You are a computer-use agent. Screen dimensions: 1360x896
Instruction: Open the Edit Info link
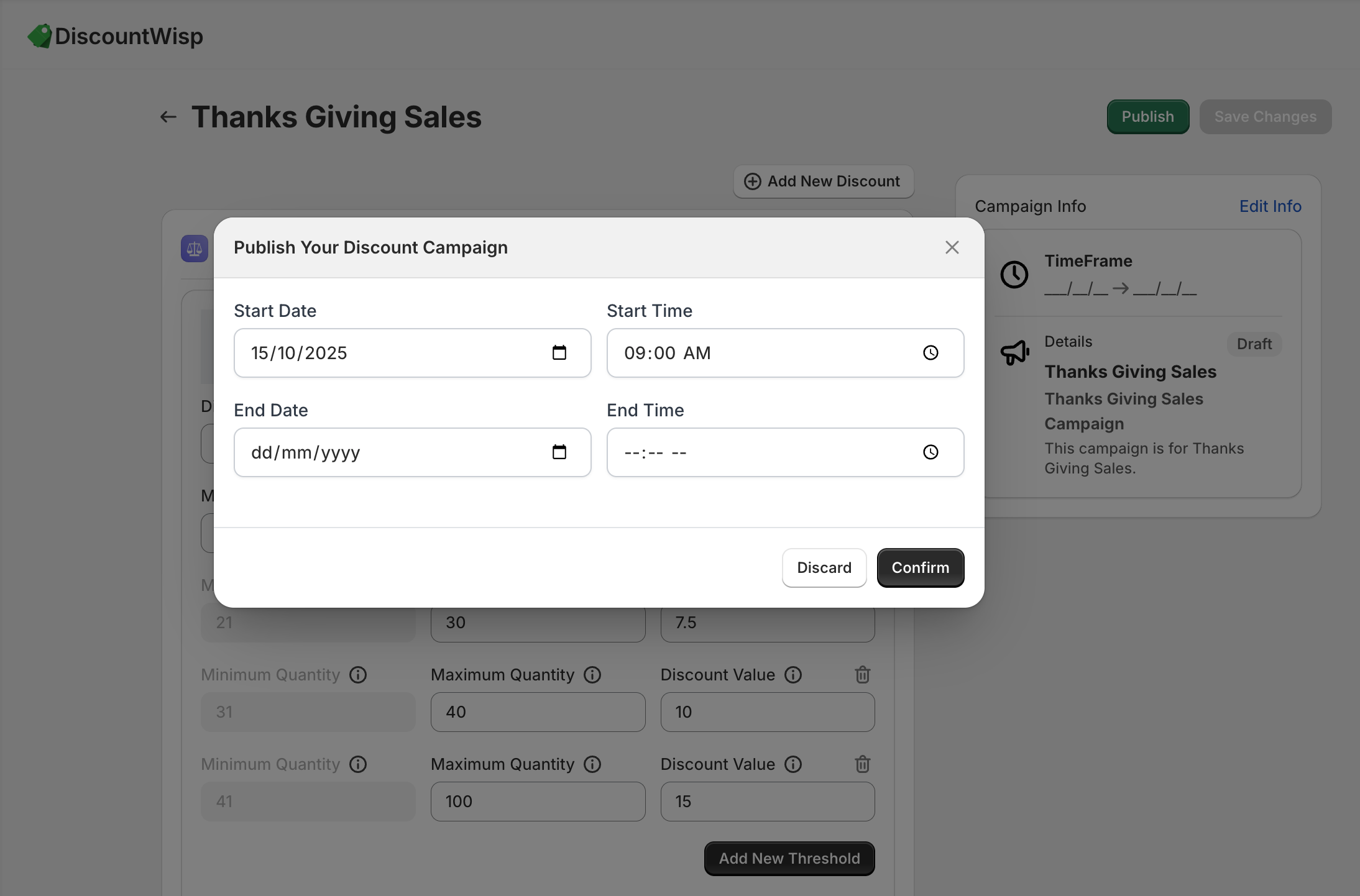1270,206
